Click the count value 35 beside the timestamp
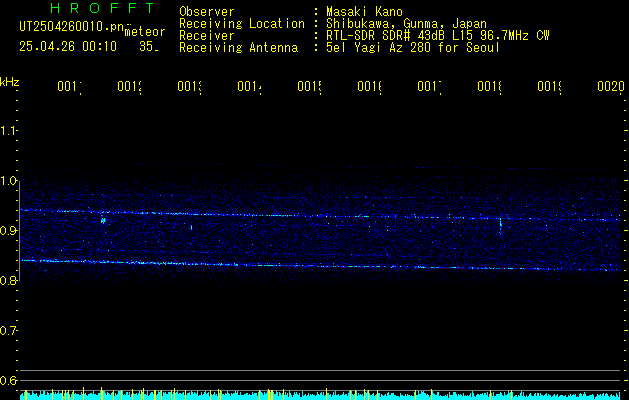629x400 pixels. 148,47
